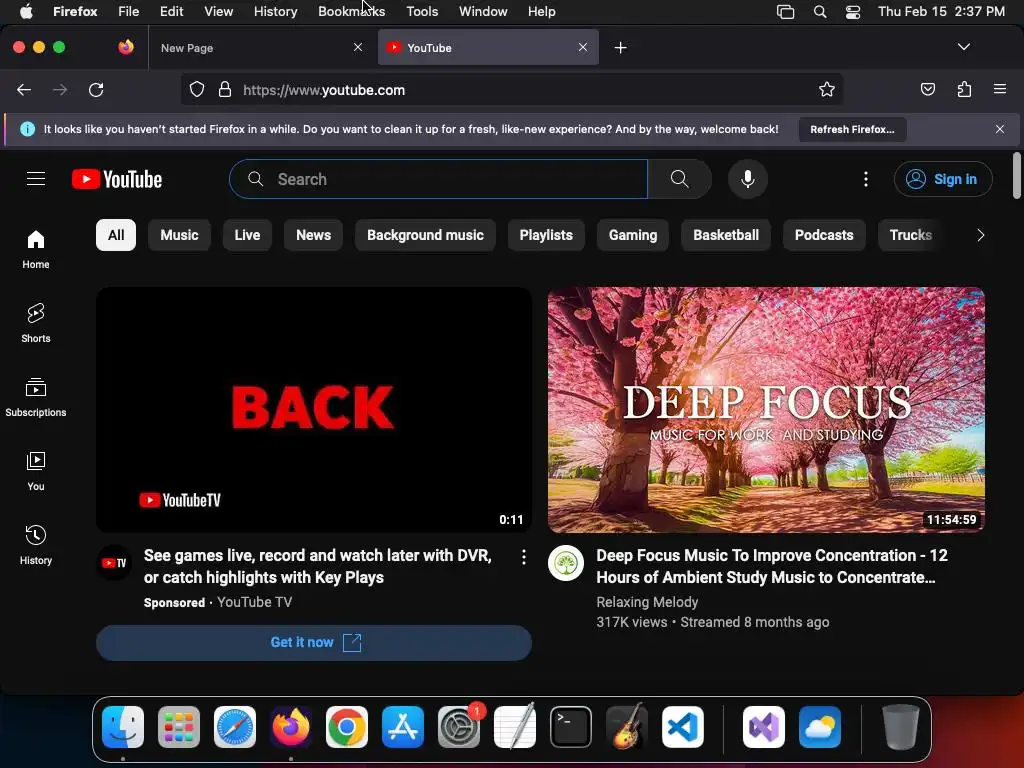Open Firefox application menu

click(x=1000, y=89)
